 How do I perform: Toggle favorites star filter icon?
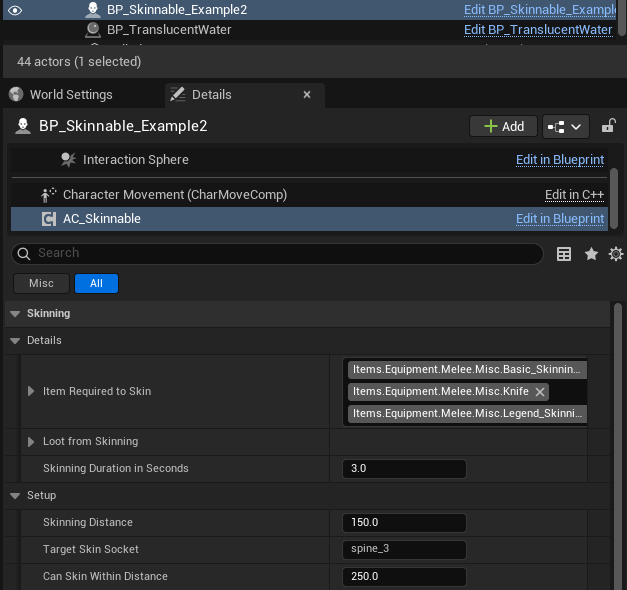tap(591, 254)
